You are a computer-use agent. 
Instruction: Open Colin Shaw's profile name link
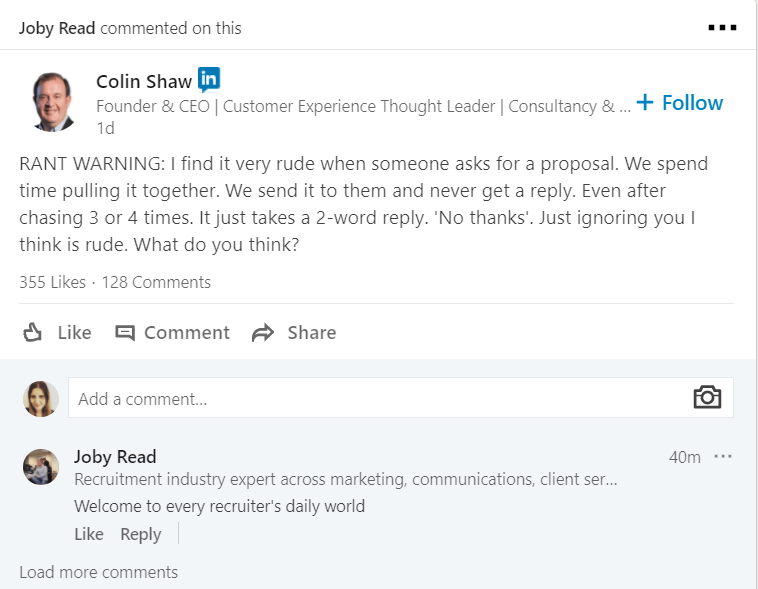click(144, 81)
